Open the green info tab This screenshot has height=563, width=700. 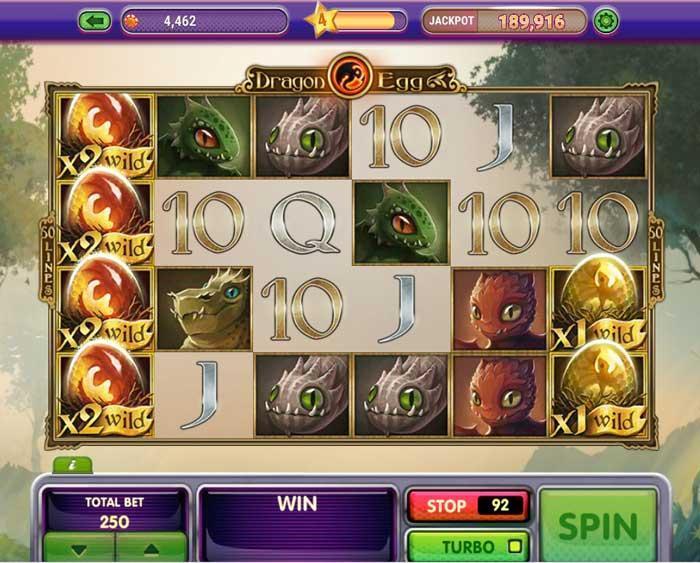(x=73, y=465)
